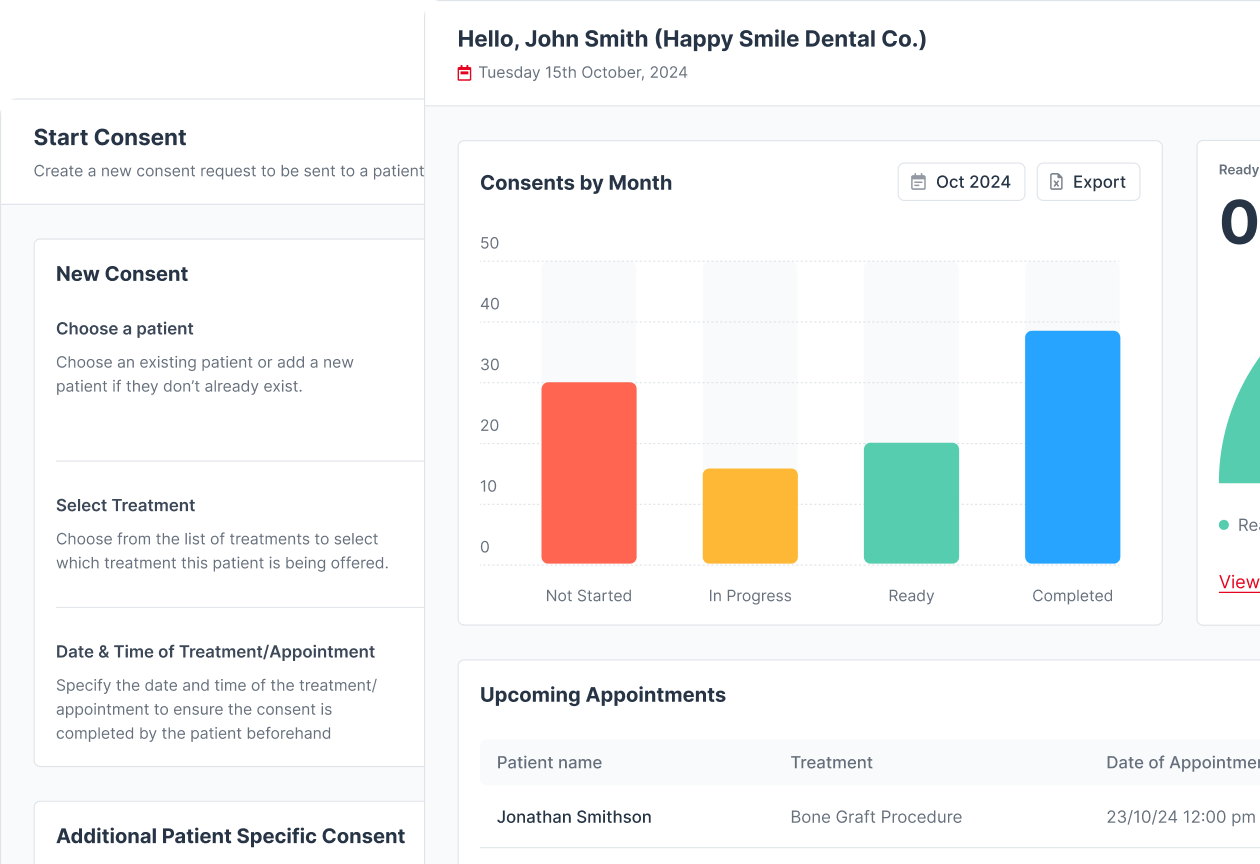Click the red View link beside the chart
This screenshot has height=864, width=1260.
1239,582
